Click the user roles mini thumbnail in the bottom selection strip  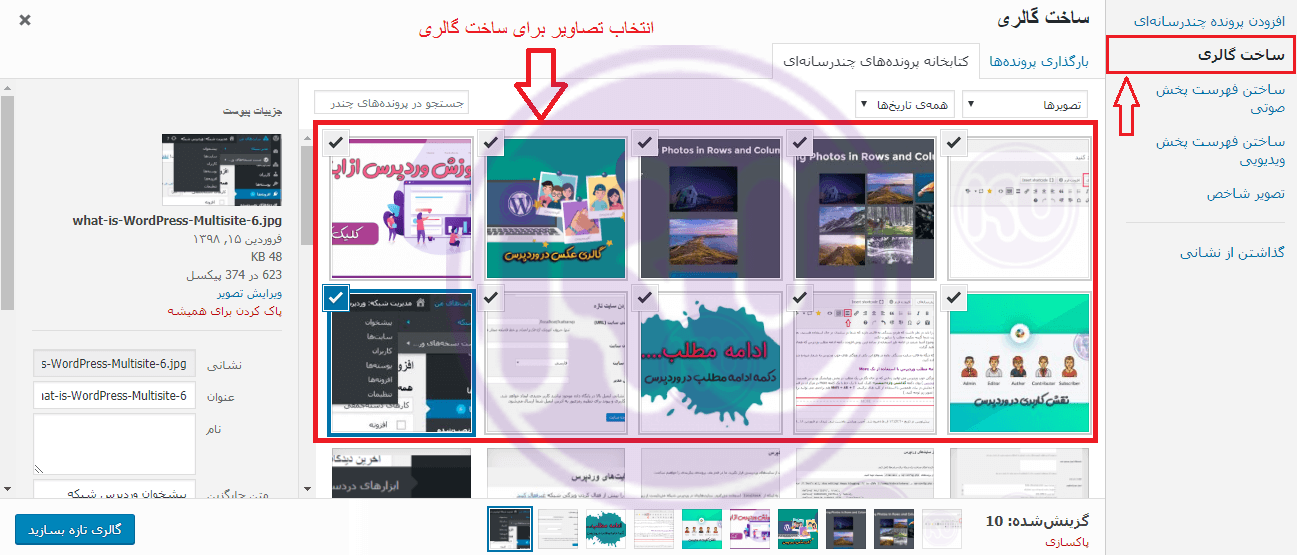click(701, 529)
